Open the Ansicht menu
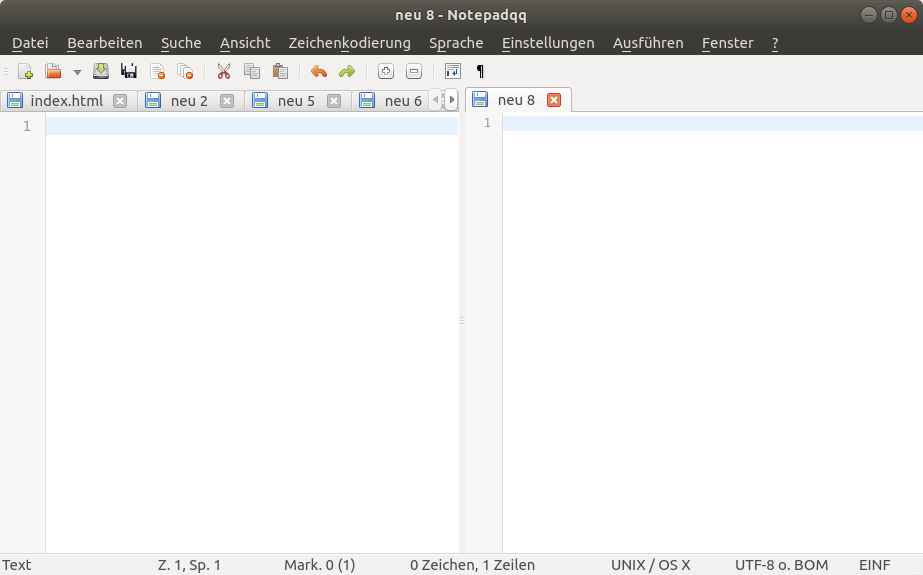 [x=245, y=43]
